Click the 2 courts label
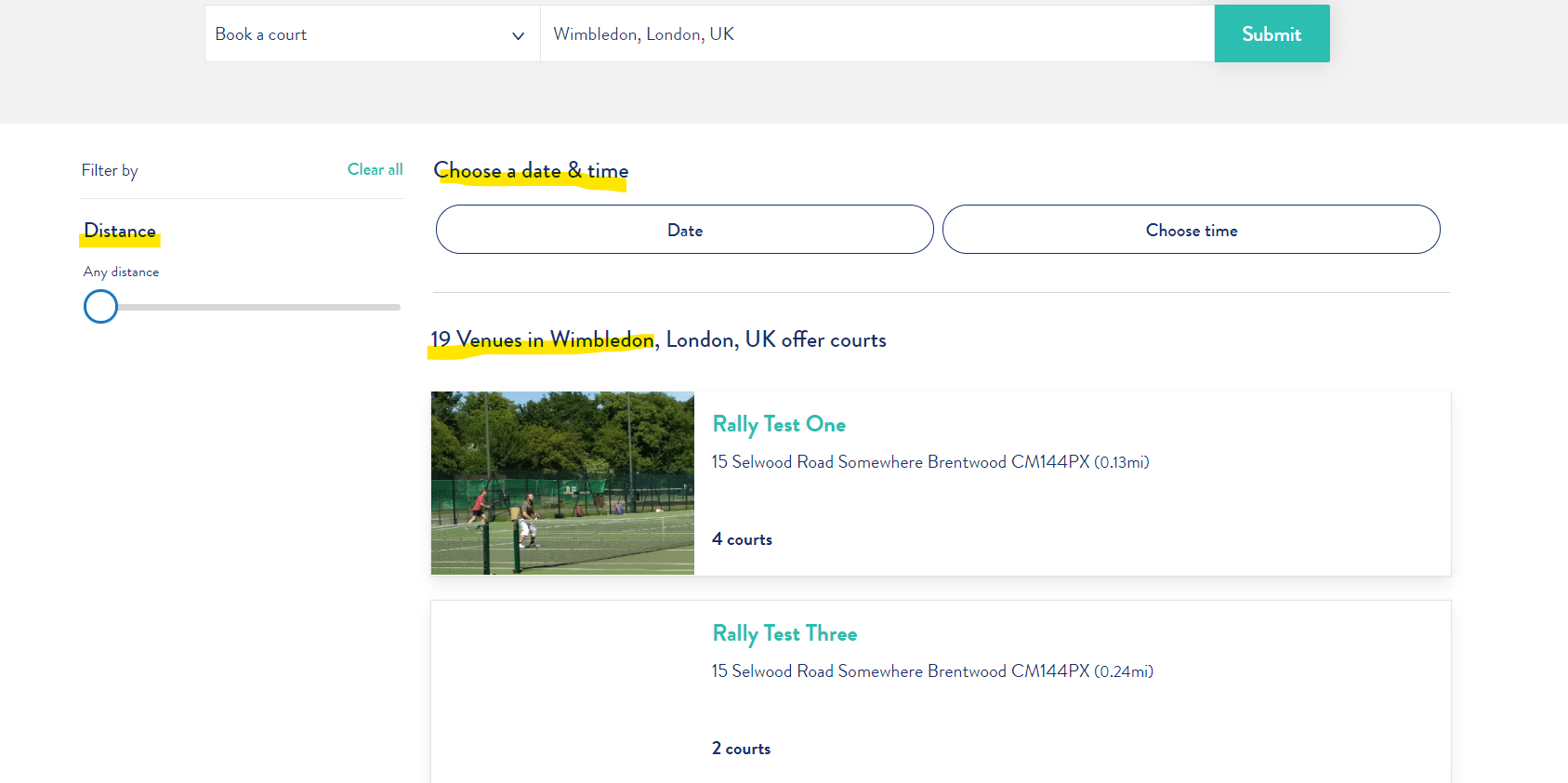The height and width of the screenshot is (783, 1568). [x=741, y=749]
